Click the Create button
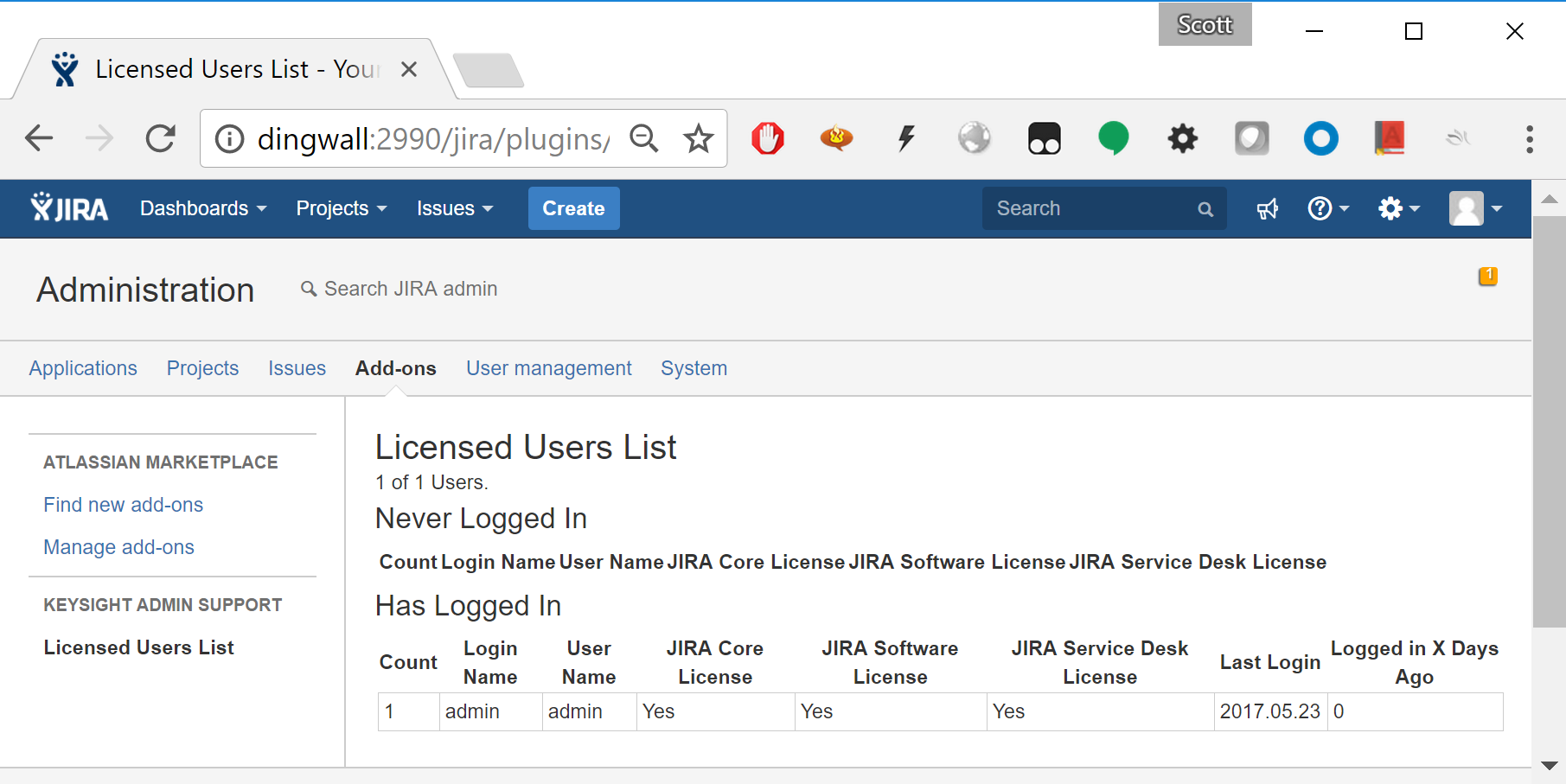 [573, 208]
